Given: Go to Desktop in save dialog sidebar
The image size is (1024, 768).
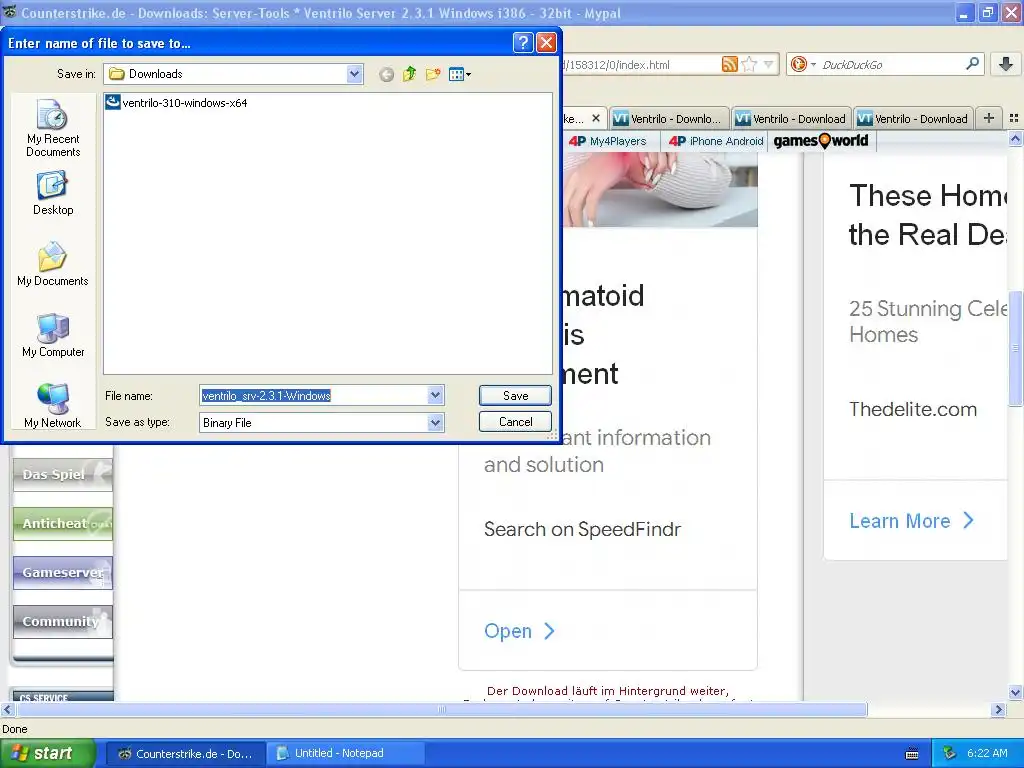Looking at the screenshot, I should [x=53, y=193].
